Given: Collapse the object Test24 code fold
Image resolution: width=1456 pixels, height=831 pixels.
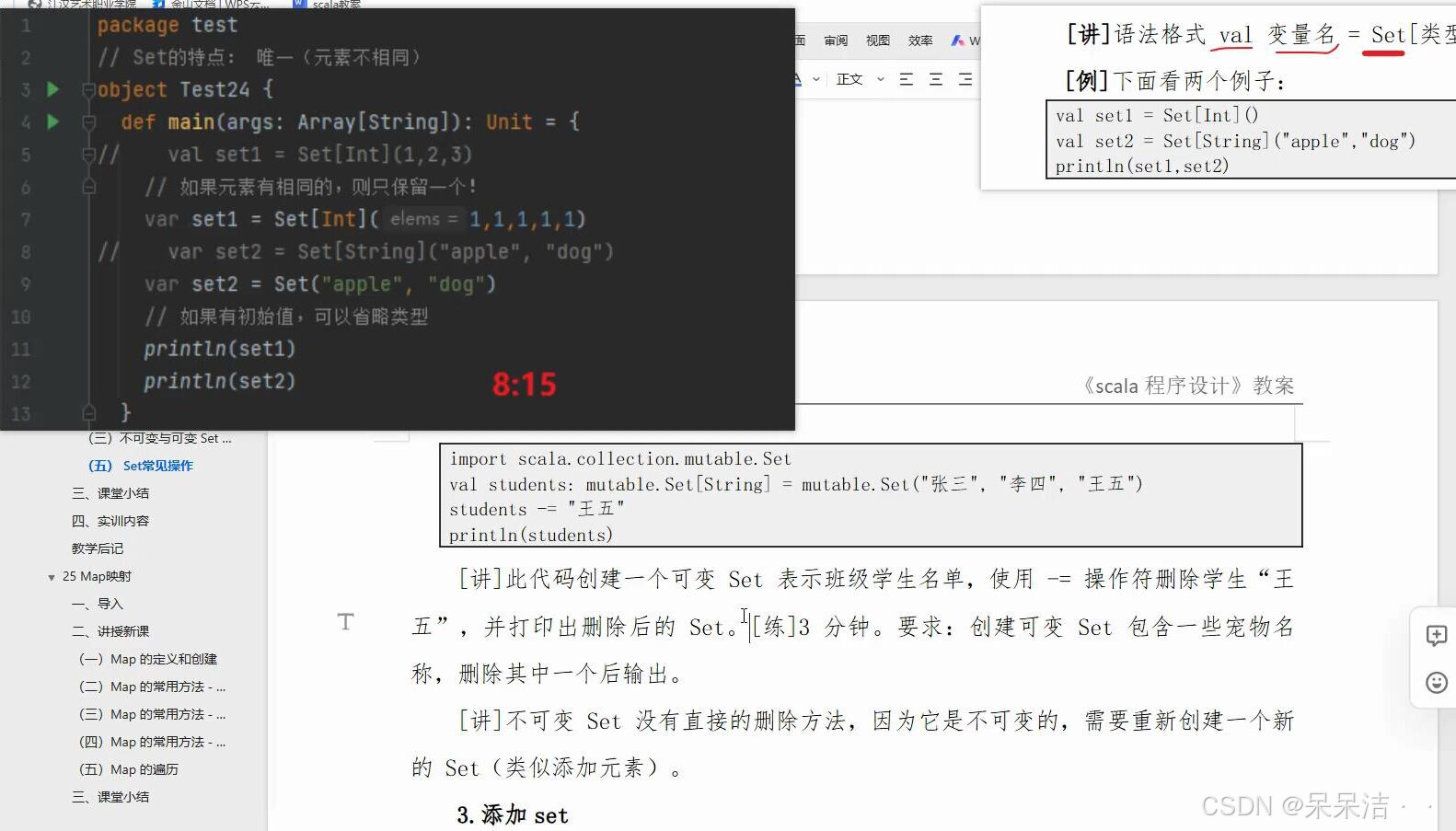Looking at the screenshot, I should 89,90.
